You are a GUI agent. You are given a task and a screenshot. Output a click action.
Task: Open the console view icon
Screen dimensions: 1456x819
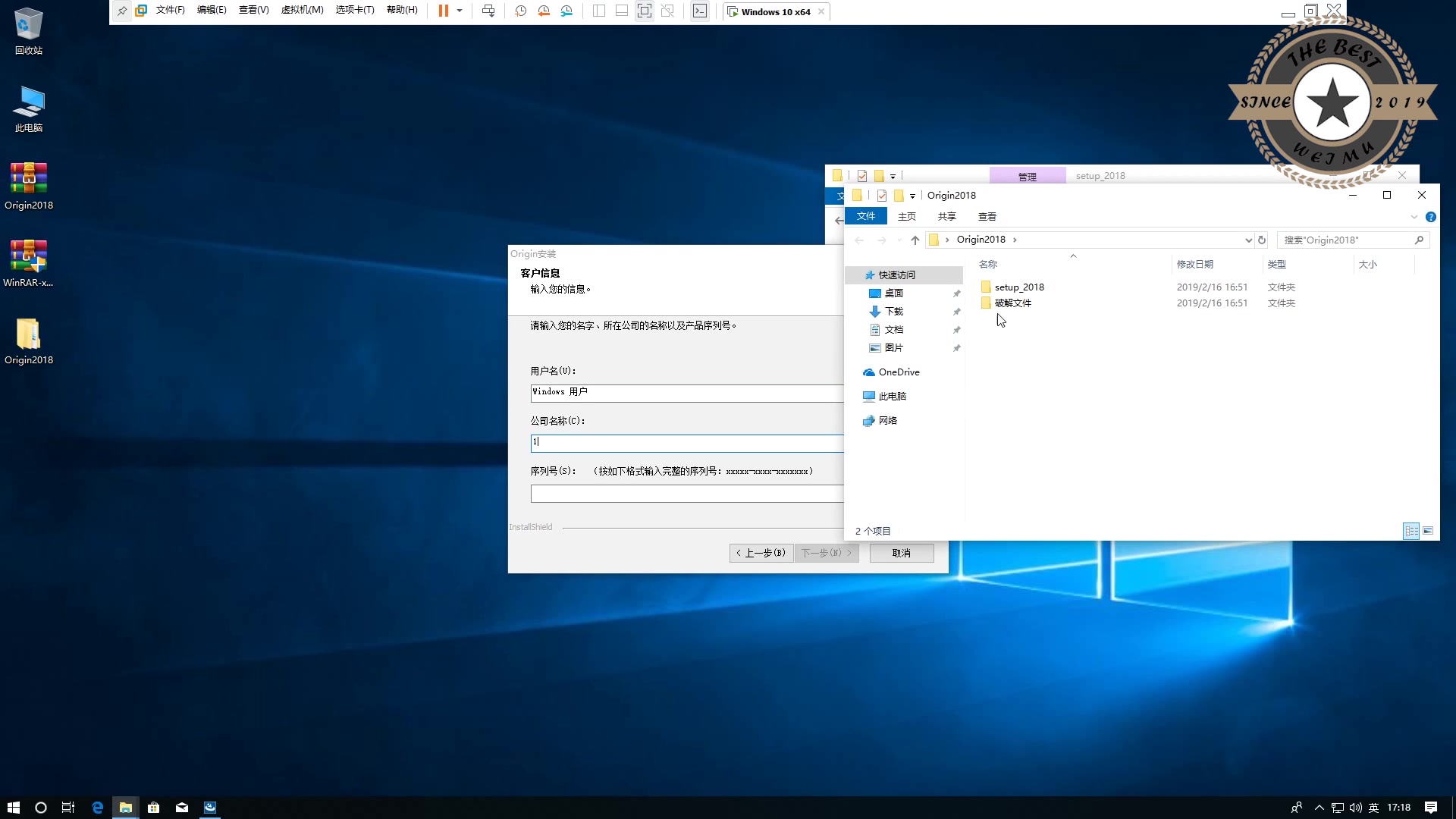(700, 11)
